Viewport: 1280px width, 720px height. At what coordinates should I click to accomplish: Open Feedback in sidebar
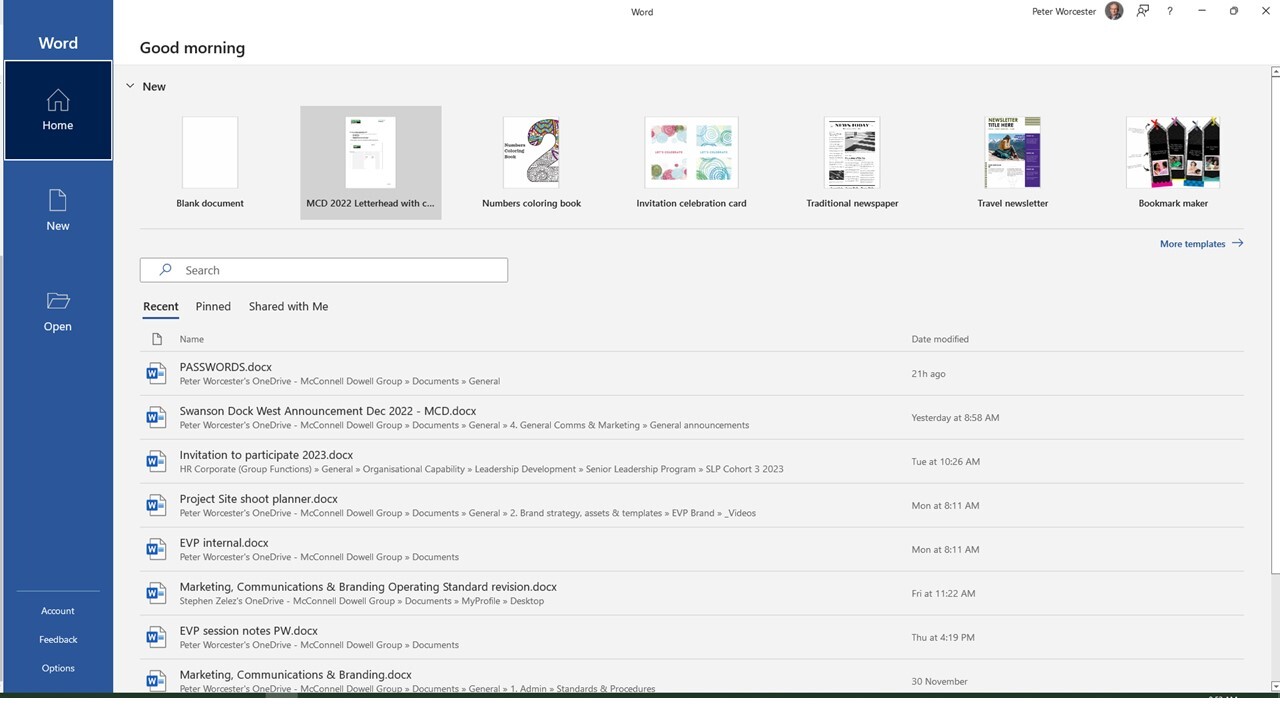coord(58,640)
